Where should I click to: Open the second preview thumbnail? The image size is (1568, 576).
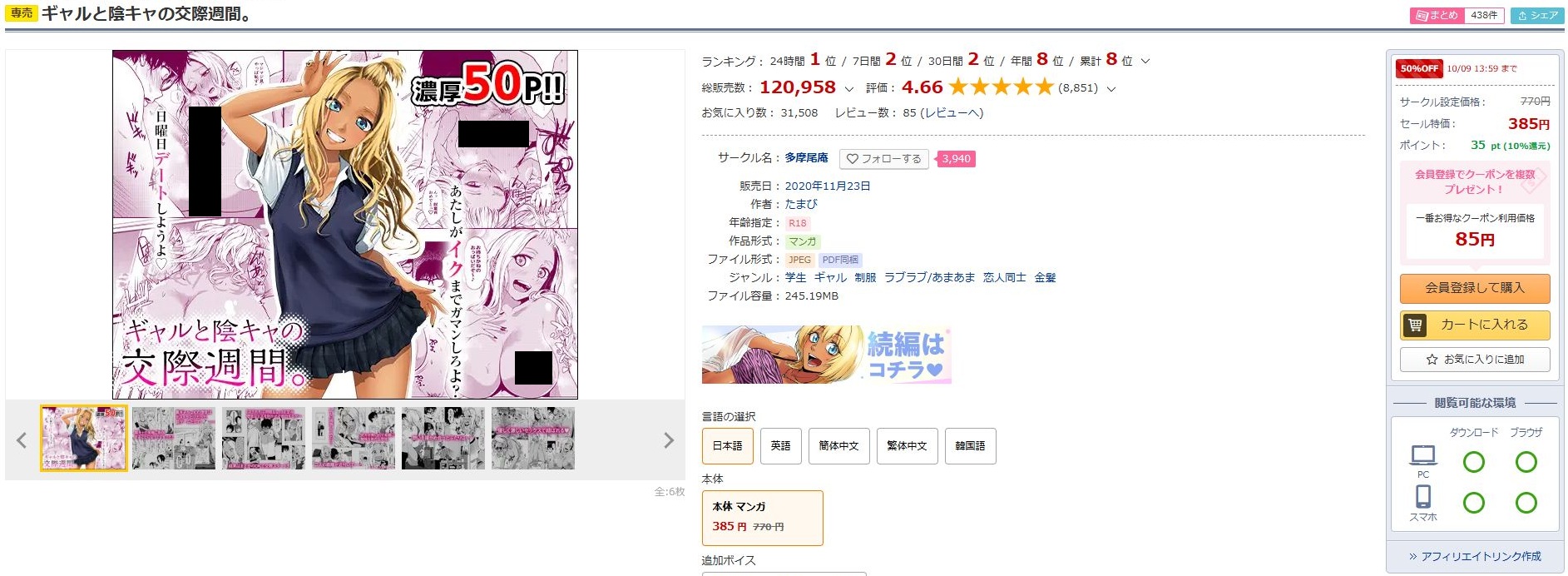174,439
